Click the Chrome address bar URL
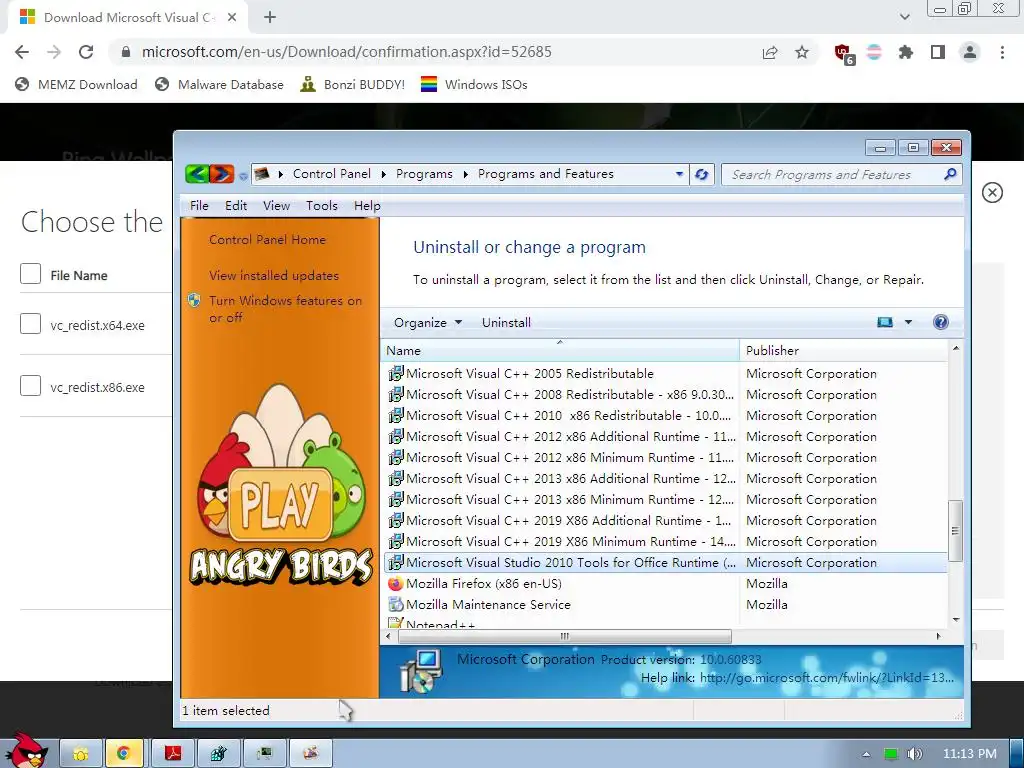The image size is (1024, 768). [347, 52]
